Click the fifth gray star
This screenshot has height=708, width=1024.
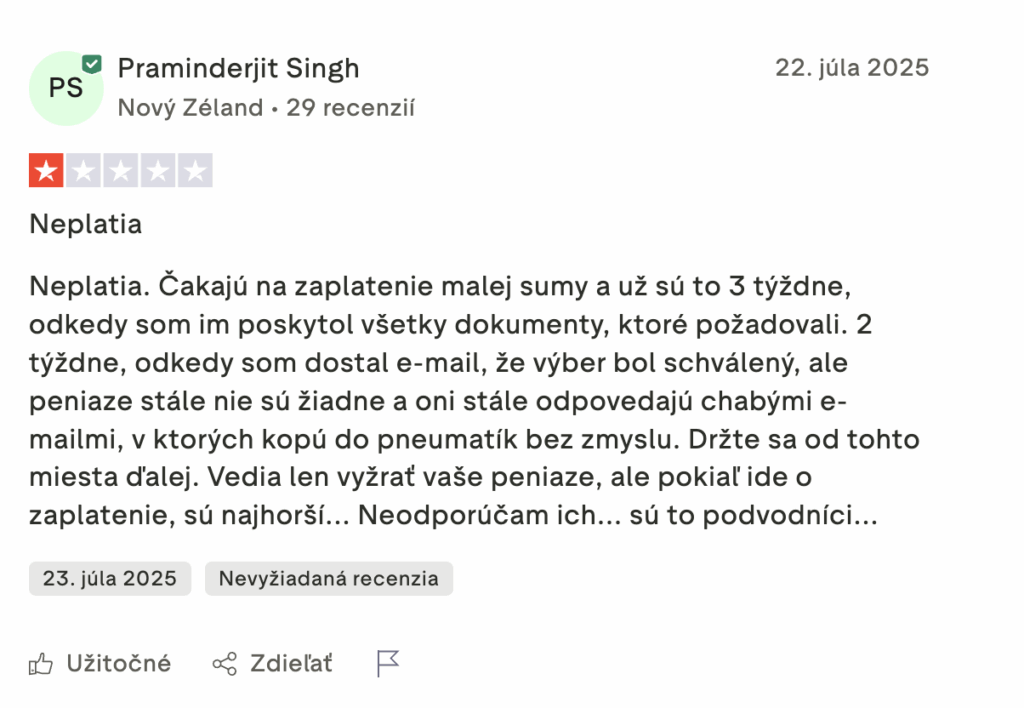click(x=195, y=171)
